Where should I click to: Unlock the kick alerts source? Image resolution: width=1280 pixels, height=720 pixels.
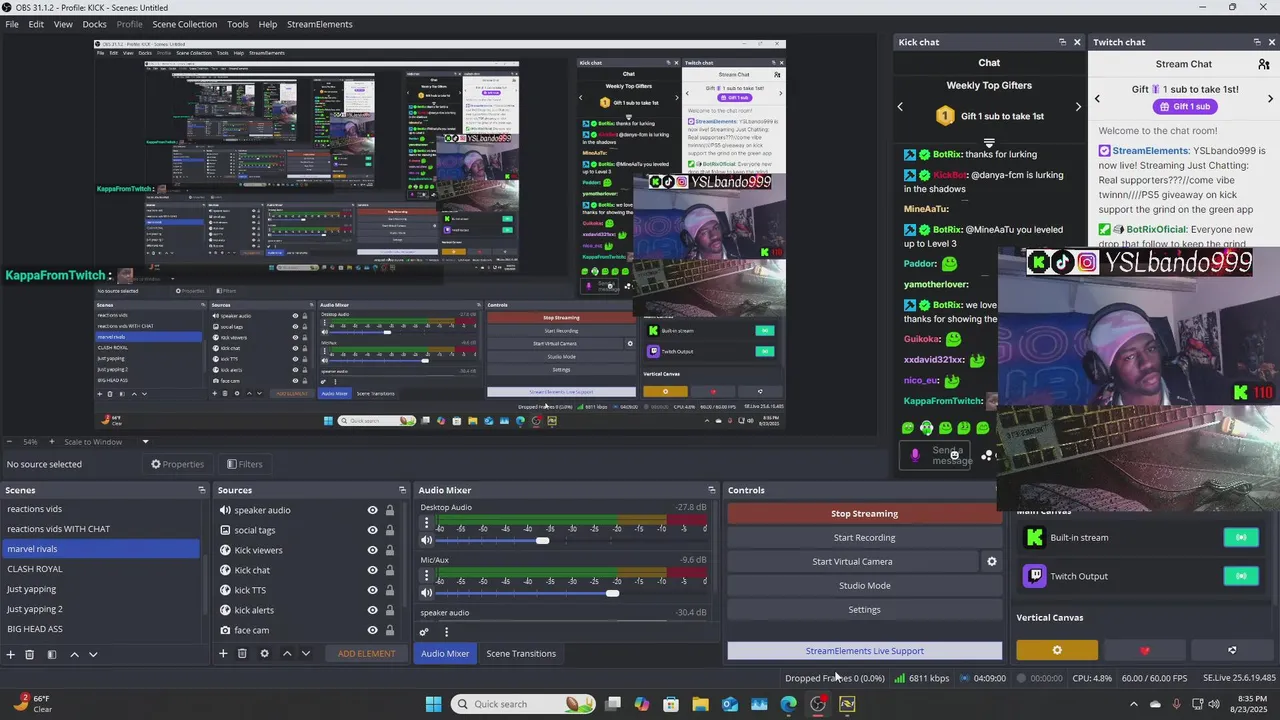point(390,610)
